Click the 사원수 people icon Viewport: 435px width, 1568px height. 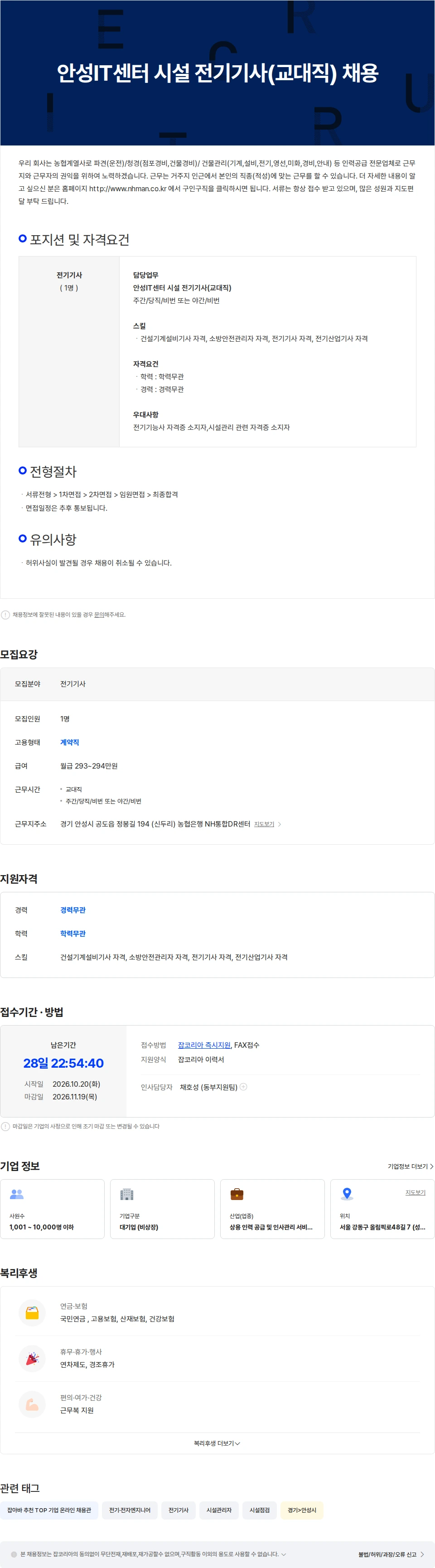click(x=17, y=1194)
